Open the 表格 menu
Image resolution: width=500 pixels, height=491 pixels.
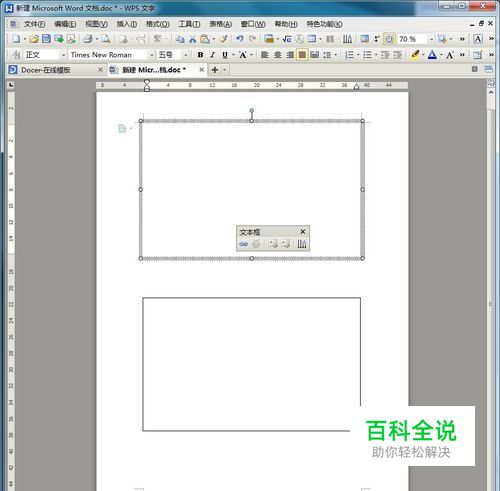(x=220, y=24)
